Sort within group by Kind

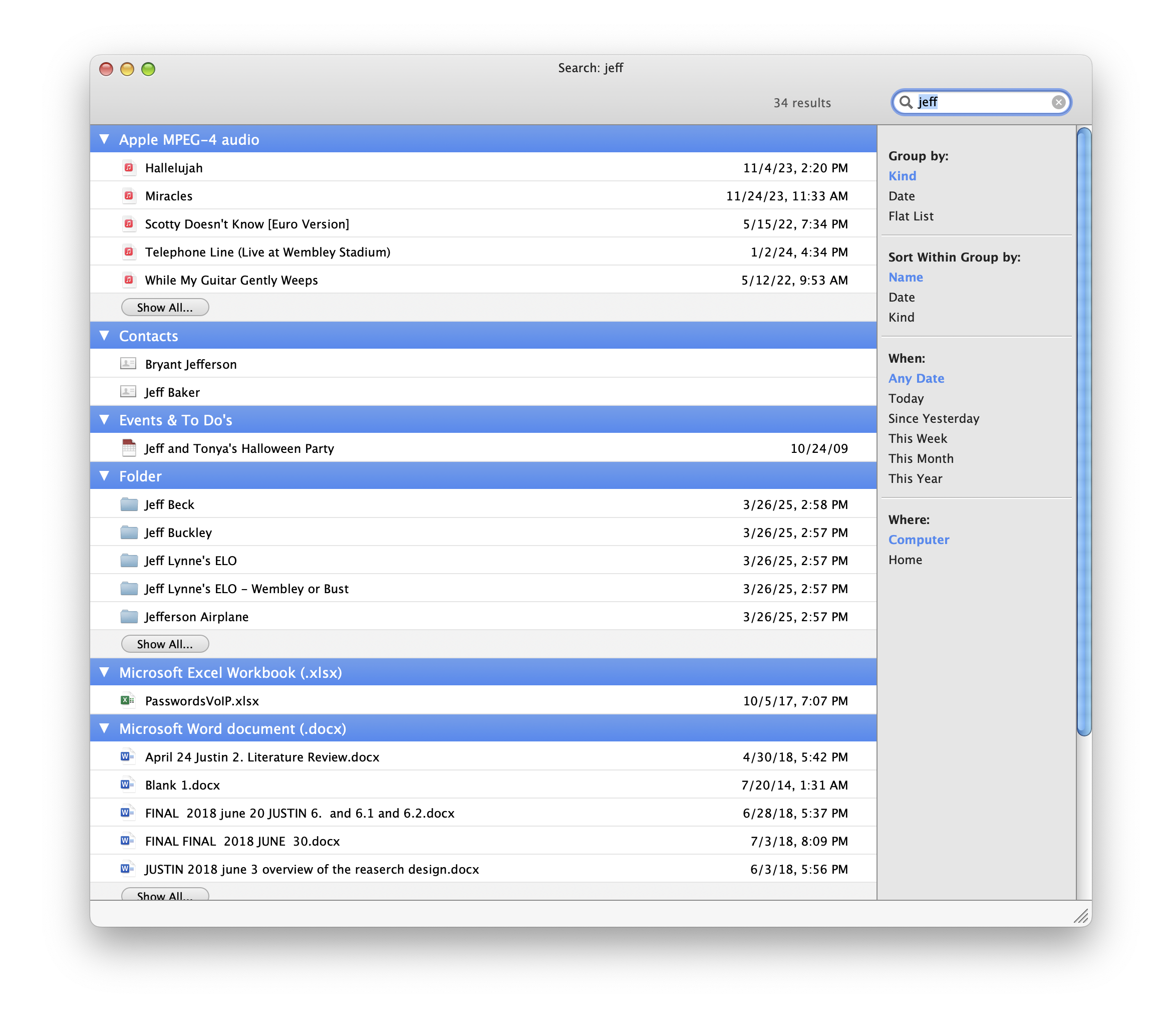tap(902, 318)
